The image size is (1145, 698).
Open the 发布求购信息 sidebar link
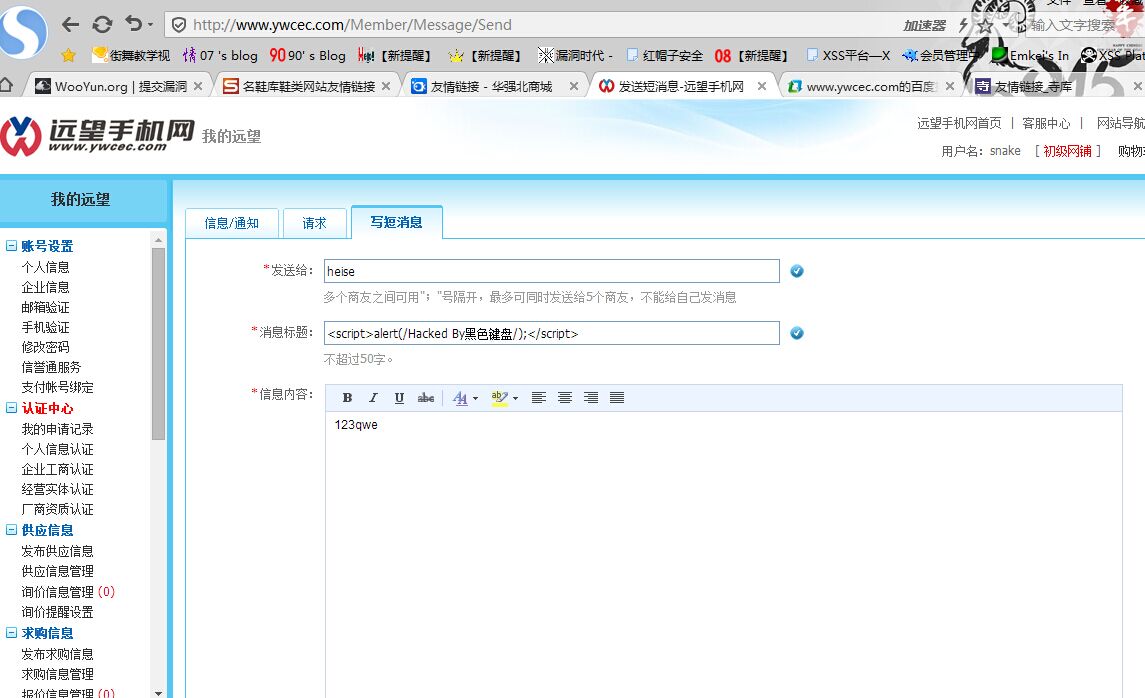[x=57, y=654]
